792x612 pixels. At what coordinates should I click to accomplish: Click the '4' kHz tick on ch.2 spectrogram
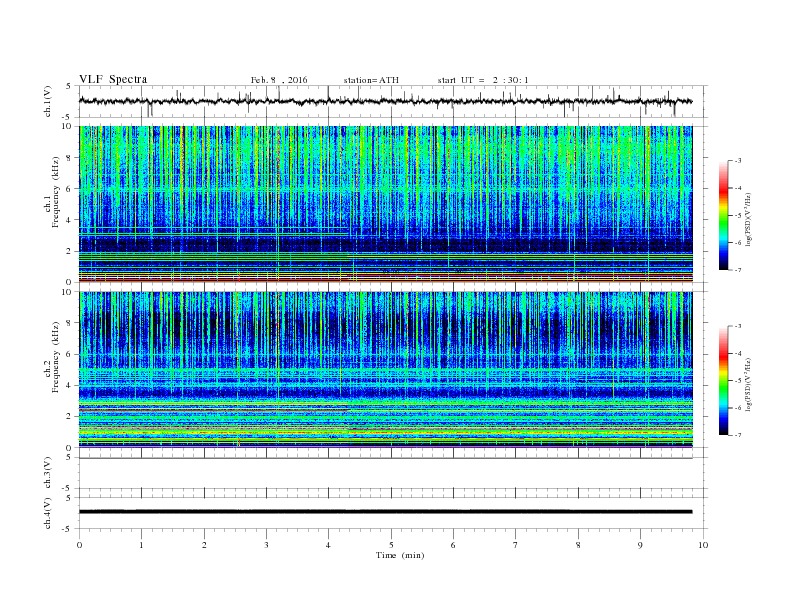pos(69,385)
